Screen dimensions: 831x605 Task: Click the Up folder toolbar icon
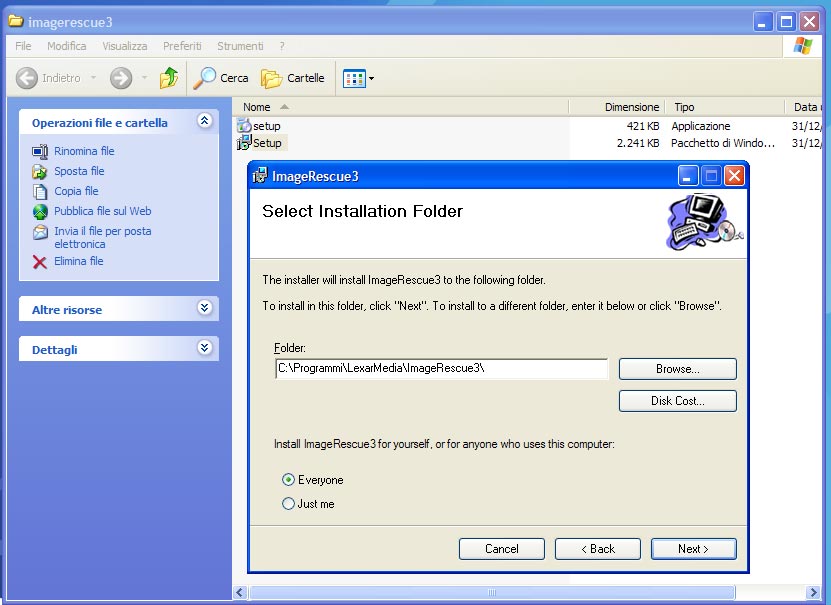point(169,78)
